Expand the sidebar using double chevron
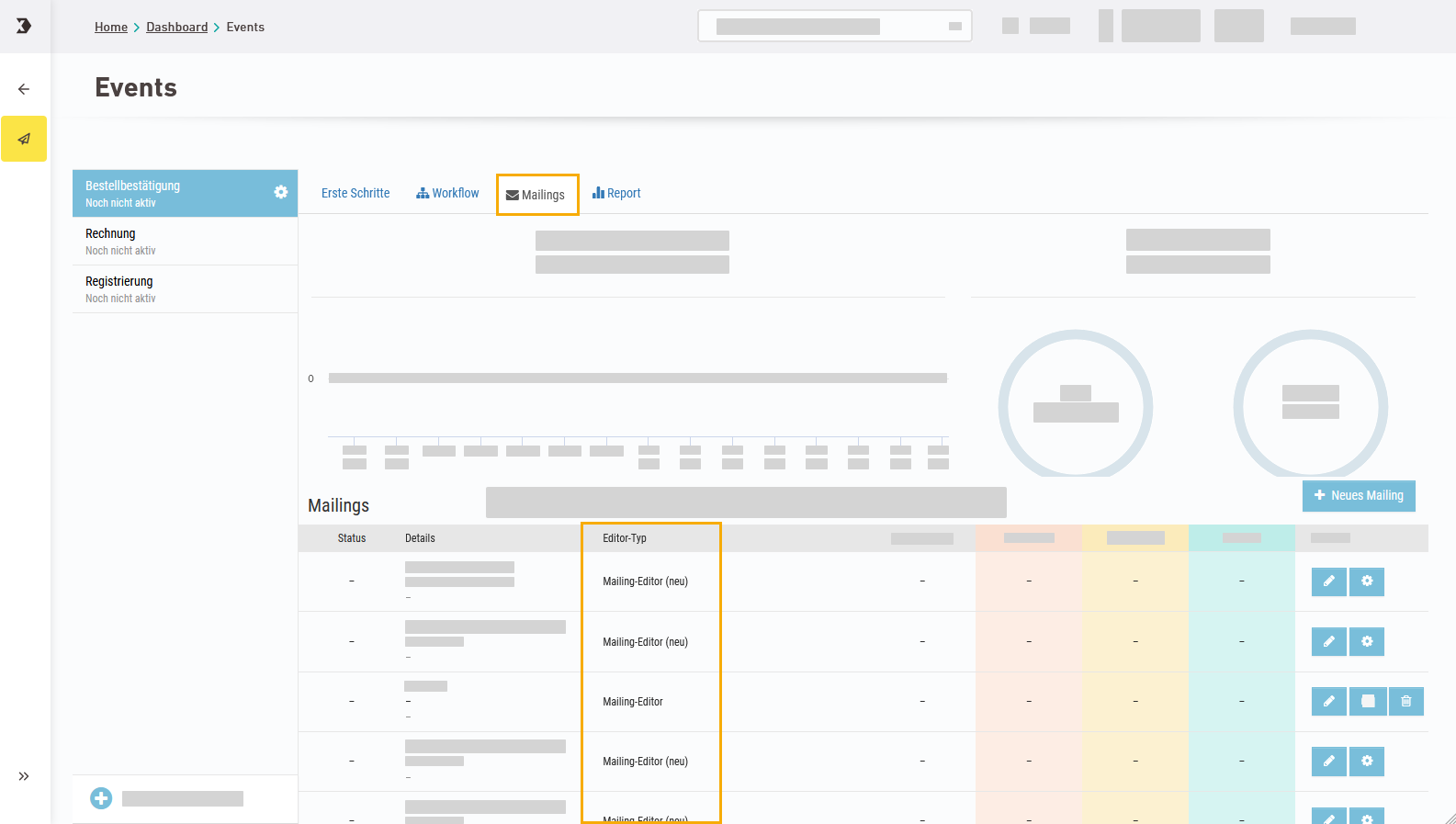Viewport: 1456px width, 824px height. tap(24, 776)
